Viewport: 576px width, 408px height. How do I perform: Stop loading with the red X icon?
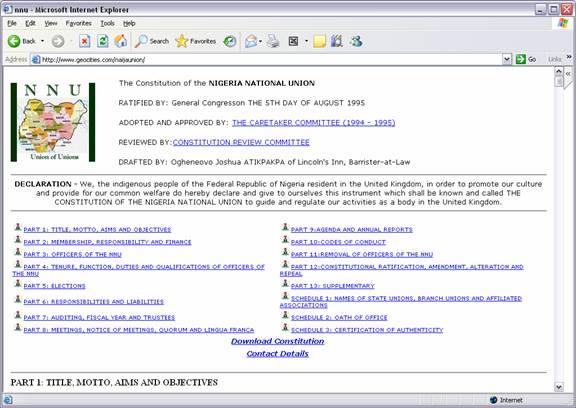84,41
